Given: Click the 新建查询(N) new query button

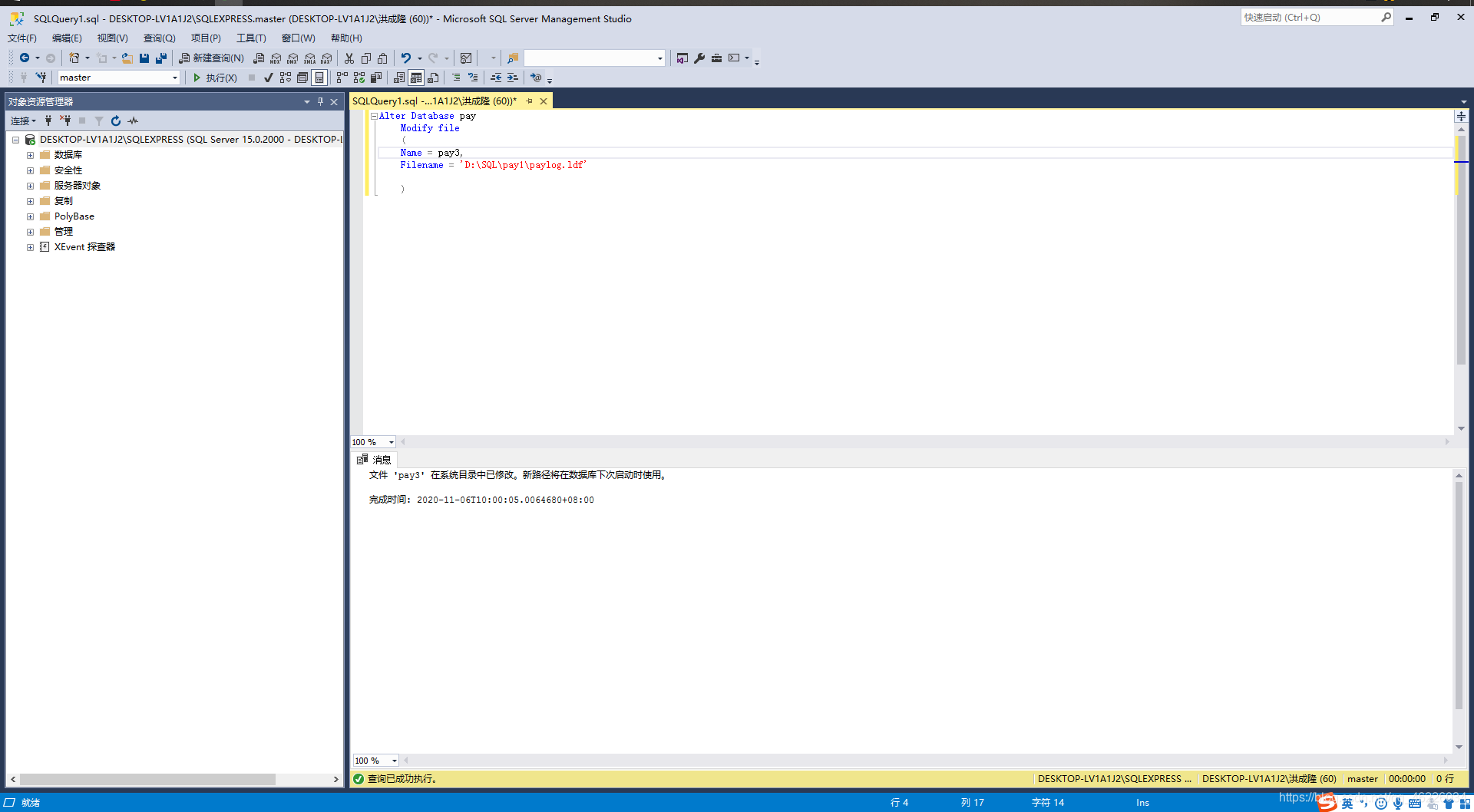Looking at the screenshot, I should coord(211,58).
